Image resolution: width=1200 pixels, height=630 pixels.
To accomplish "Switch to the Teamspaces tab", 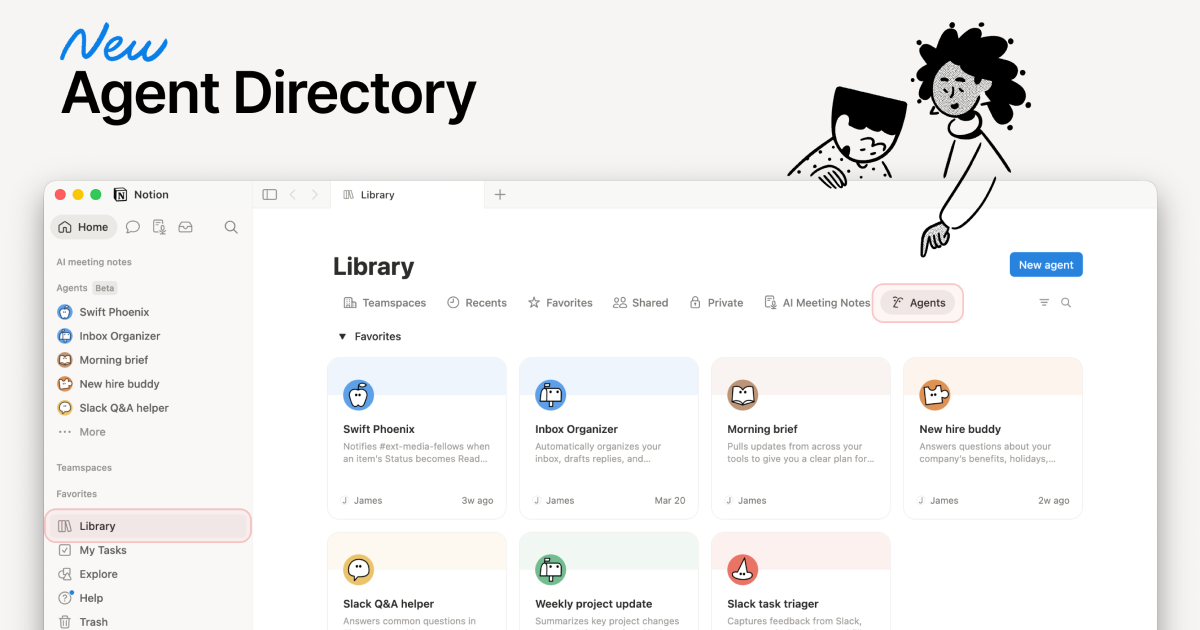I will click(384, 303).
